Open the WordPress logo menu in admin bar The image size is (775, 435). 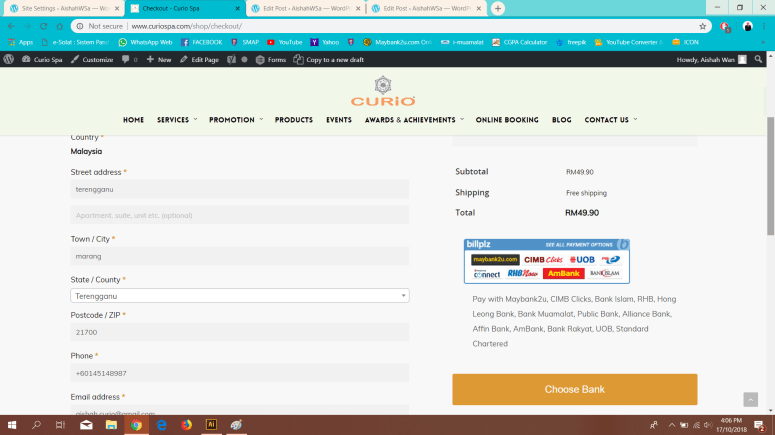click(8, 59)
